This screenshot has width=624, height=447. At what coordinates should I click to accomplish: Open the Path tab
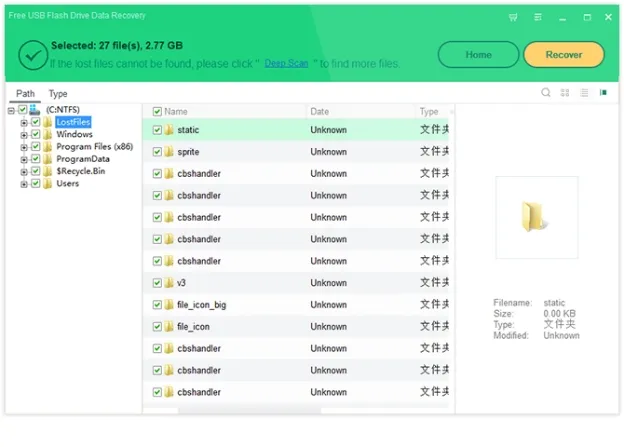click(x=25, y=94)
